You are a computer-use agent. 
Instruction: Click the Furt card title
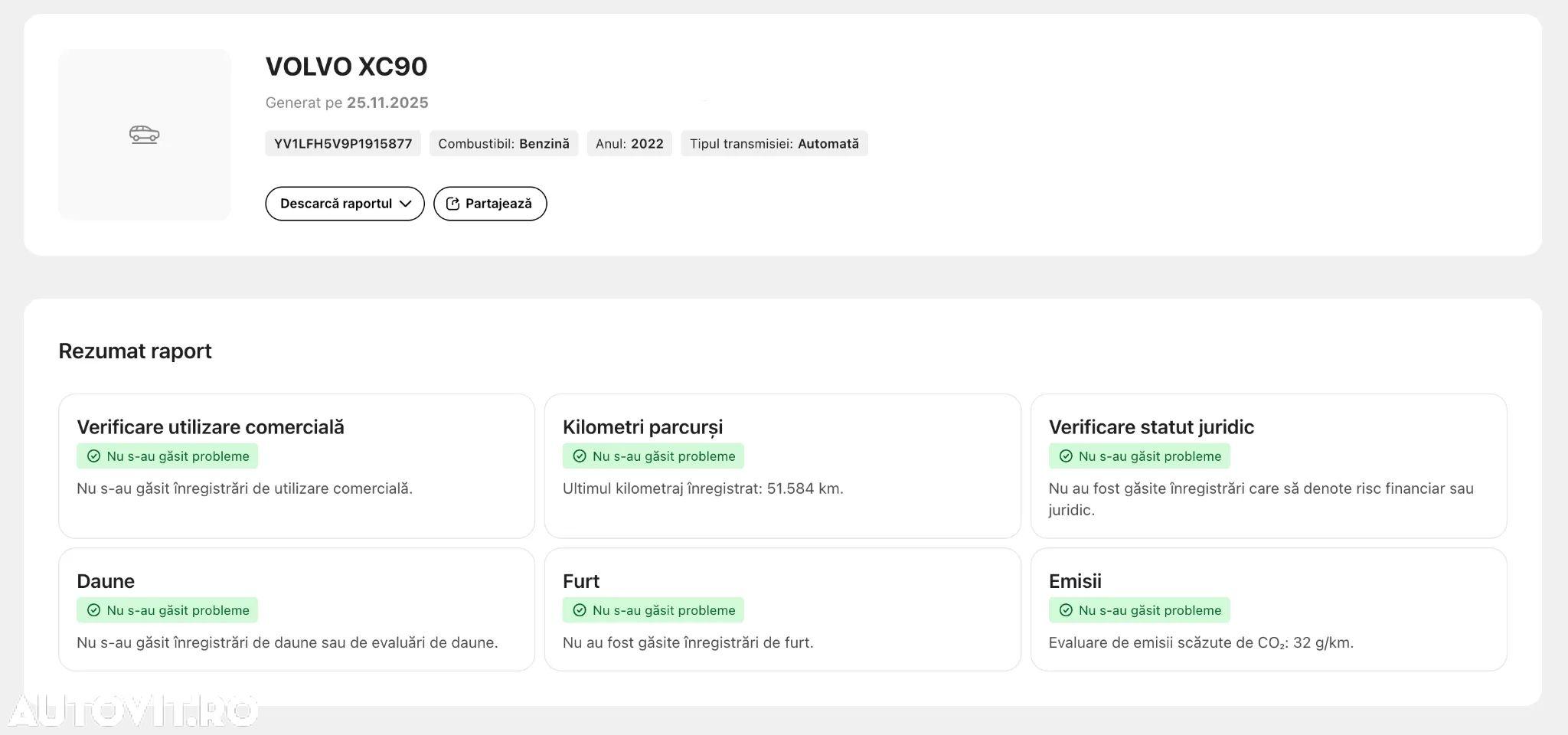point(580,581)
